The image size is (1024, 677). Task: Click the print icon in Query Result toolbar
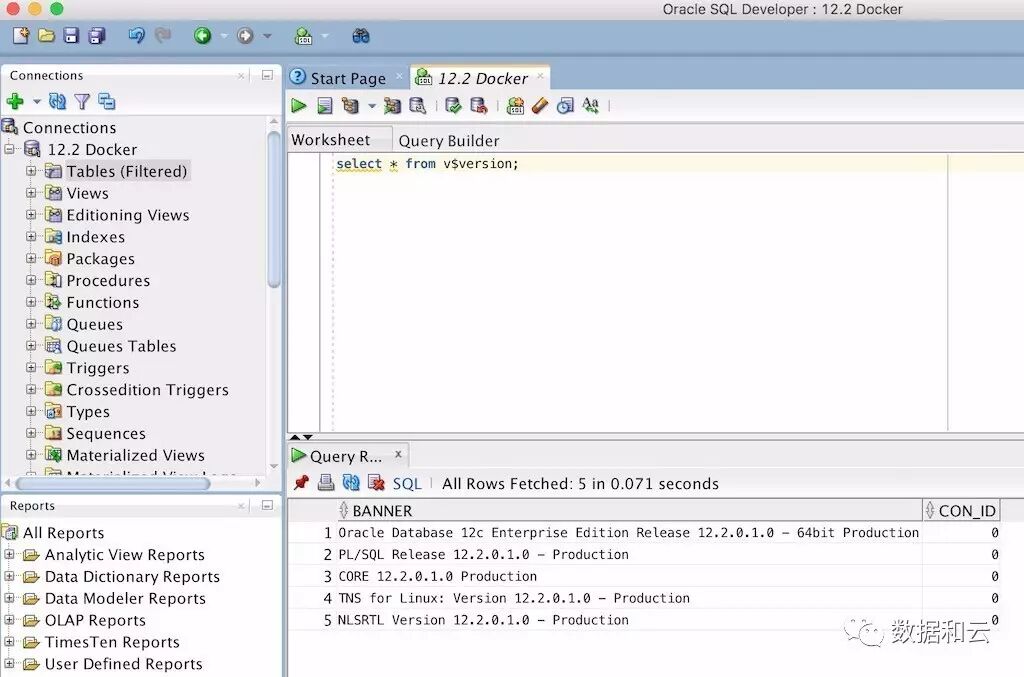326,483
